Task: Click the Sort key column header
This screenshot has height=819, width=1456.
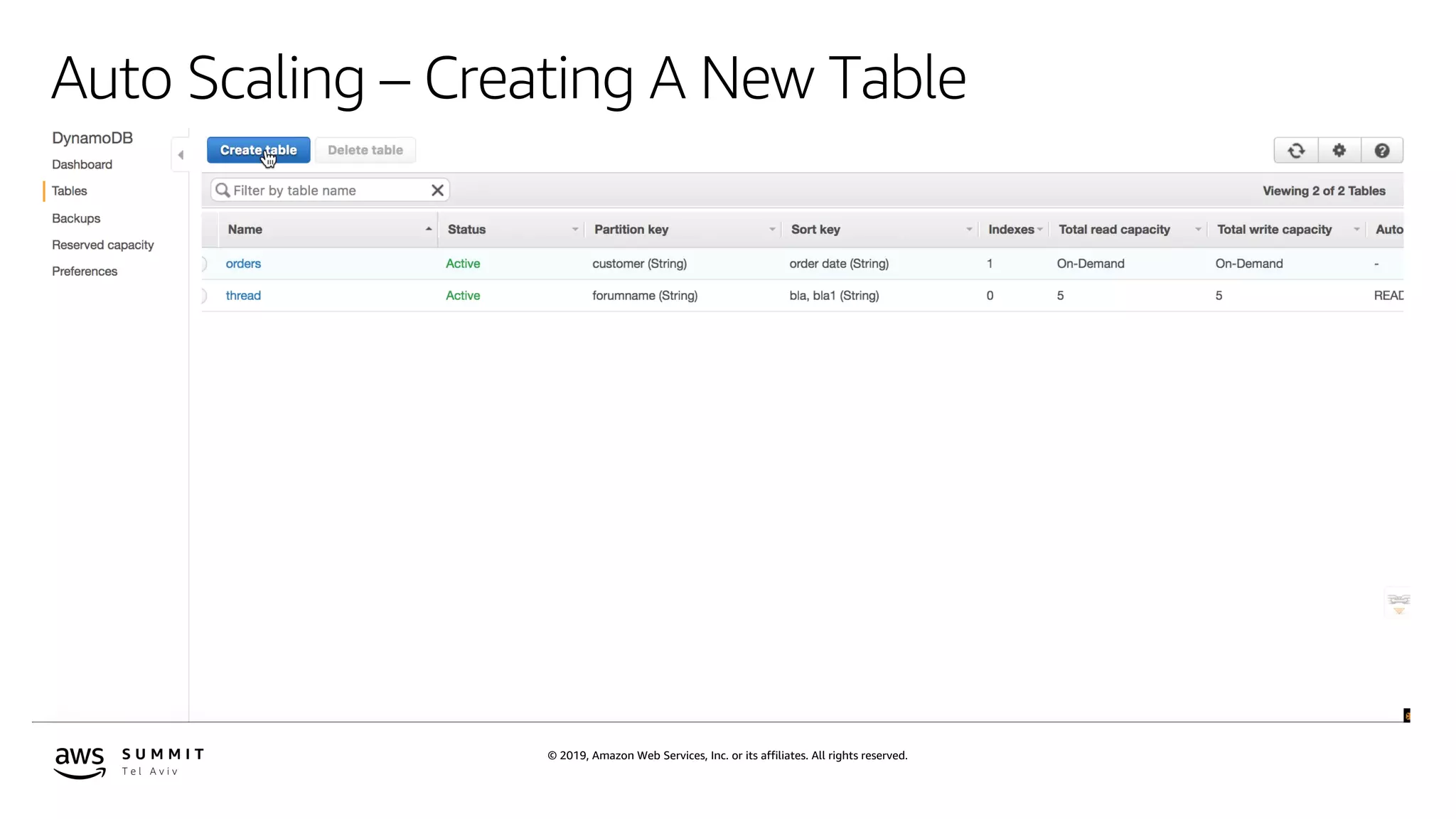Action: coord(815,230)
